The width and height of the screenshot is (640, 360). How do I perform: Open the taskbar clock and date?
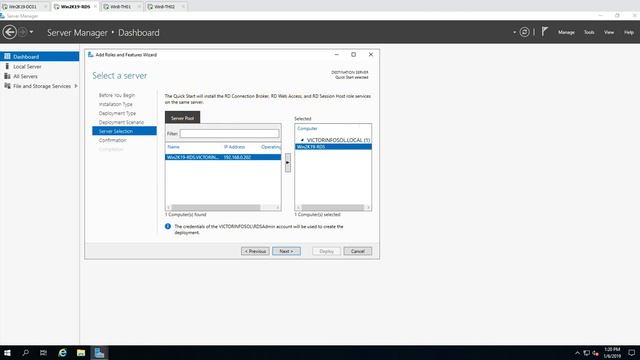coord(612,353)
